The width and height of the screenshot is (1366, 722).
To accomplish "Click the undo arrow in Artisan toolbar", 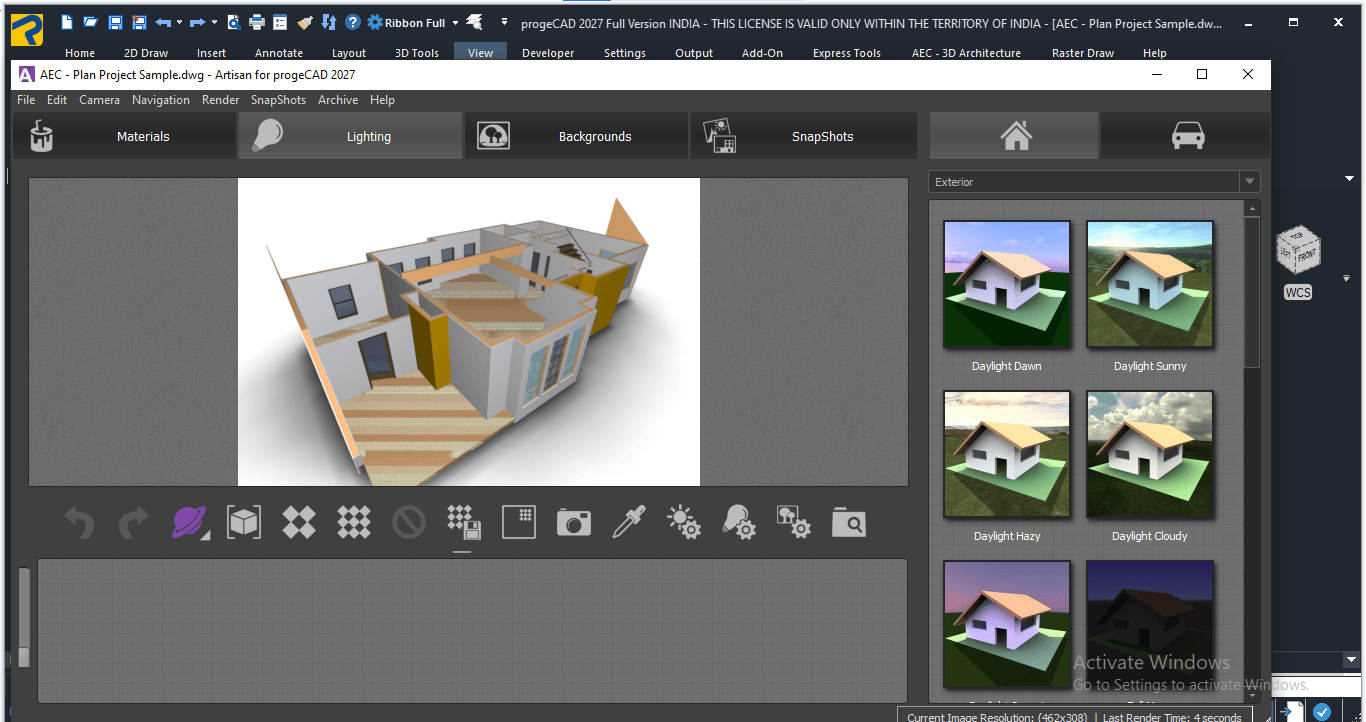I will tap(79, 522).
